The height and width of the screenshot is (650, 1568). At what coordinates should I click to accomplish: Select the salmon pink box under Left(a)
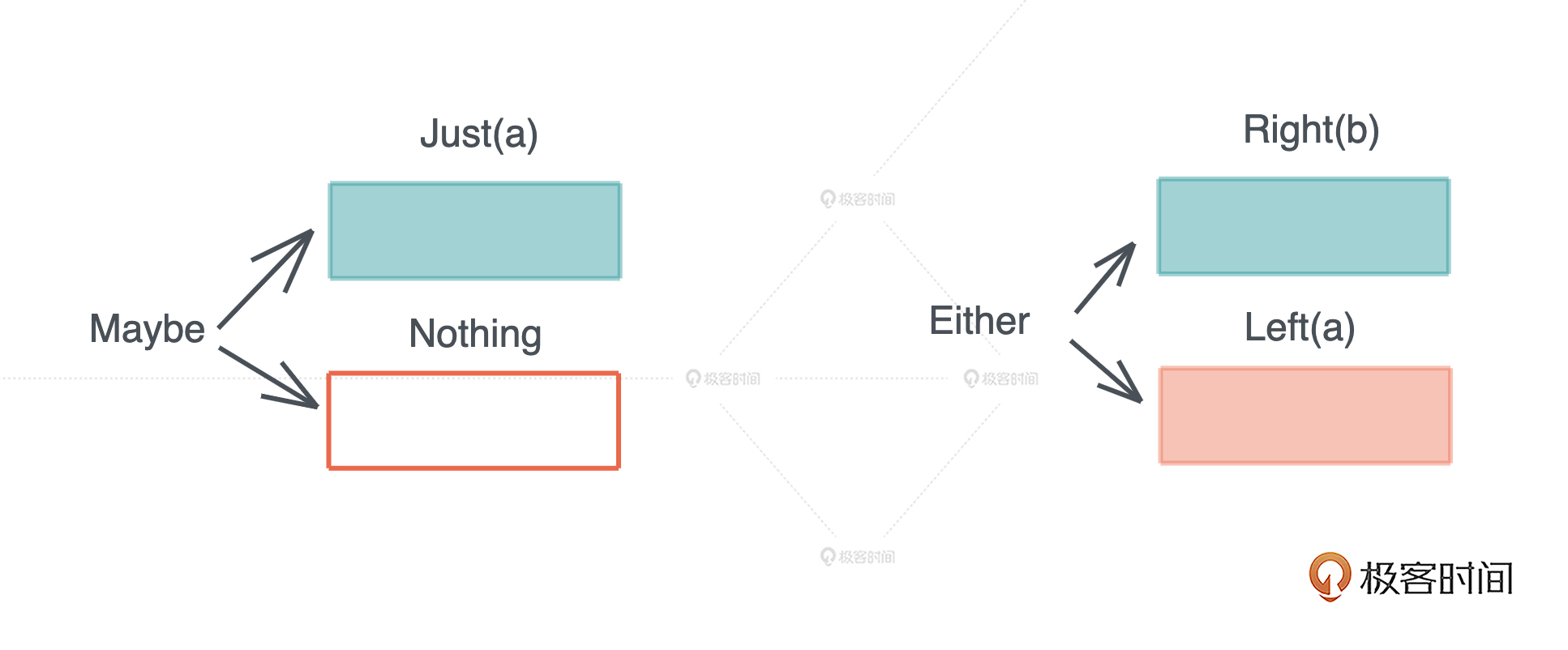(x=1305, y=416)
